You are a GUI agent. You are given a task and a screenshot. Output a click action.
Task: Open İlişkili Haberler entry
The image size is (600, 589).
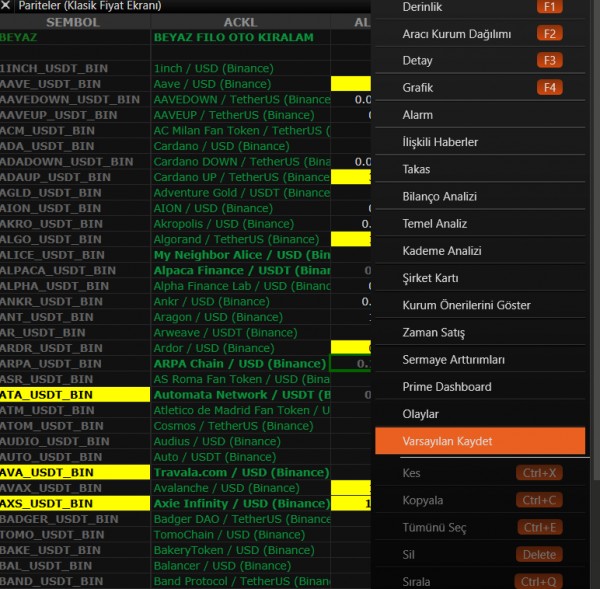click(480, 142)
